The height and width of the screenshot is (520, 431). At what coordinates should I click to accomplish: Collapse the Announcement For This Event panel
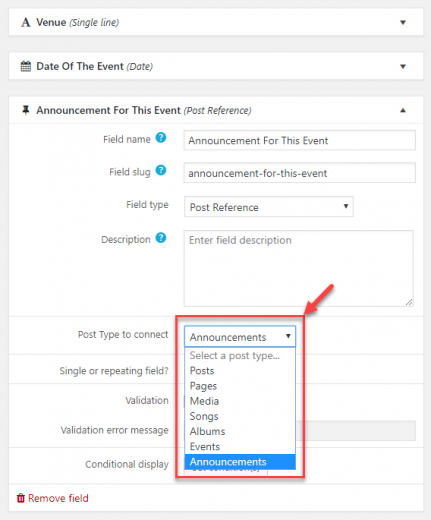[x=403, y=110]
